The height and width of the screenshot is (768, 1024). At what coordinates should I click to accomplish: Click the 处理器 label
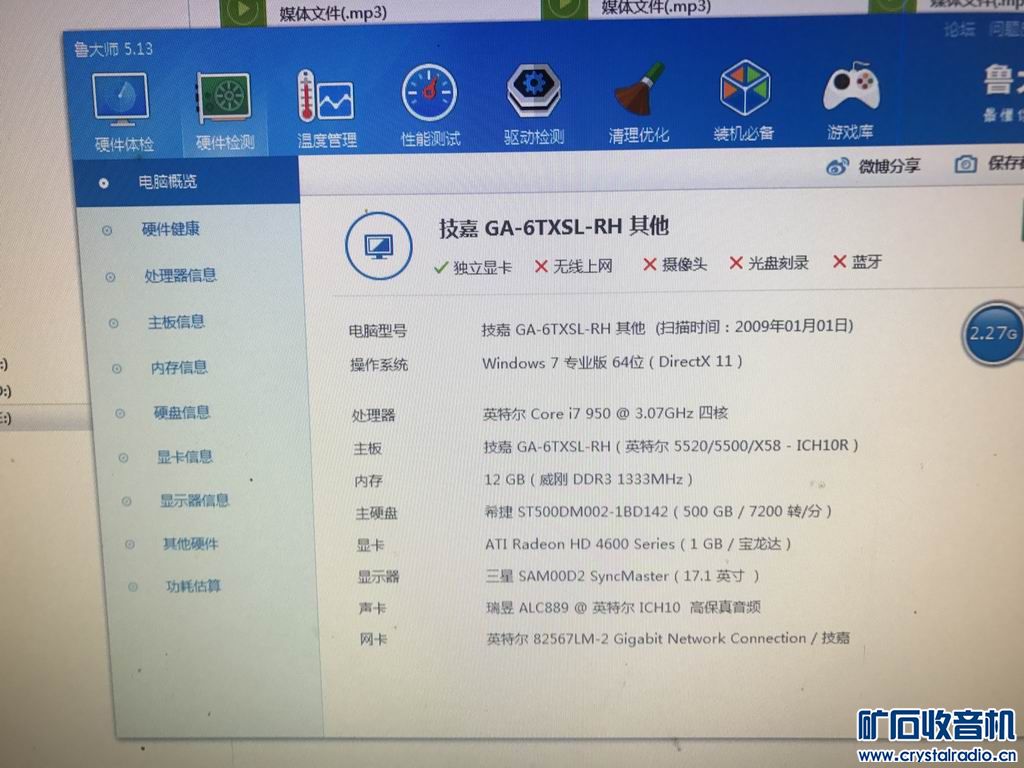374,415
